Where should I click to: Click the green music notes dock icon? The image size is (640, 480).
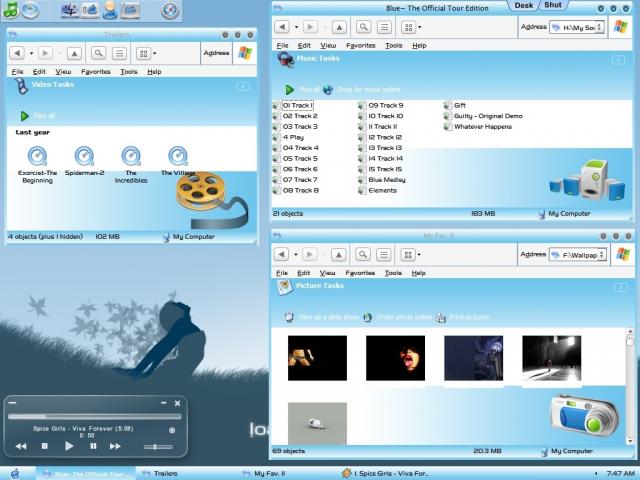coord(10,10)
